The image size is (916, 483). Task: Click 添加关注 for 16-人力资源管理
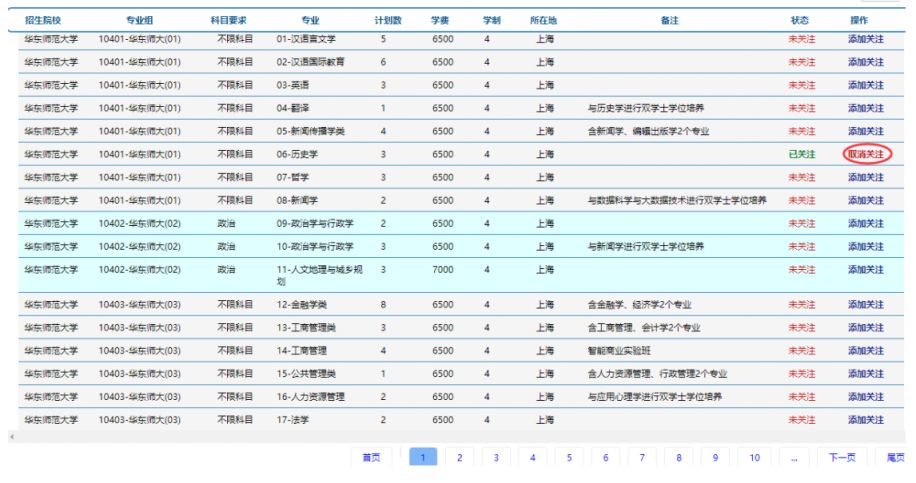pos(866,397)
